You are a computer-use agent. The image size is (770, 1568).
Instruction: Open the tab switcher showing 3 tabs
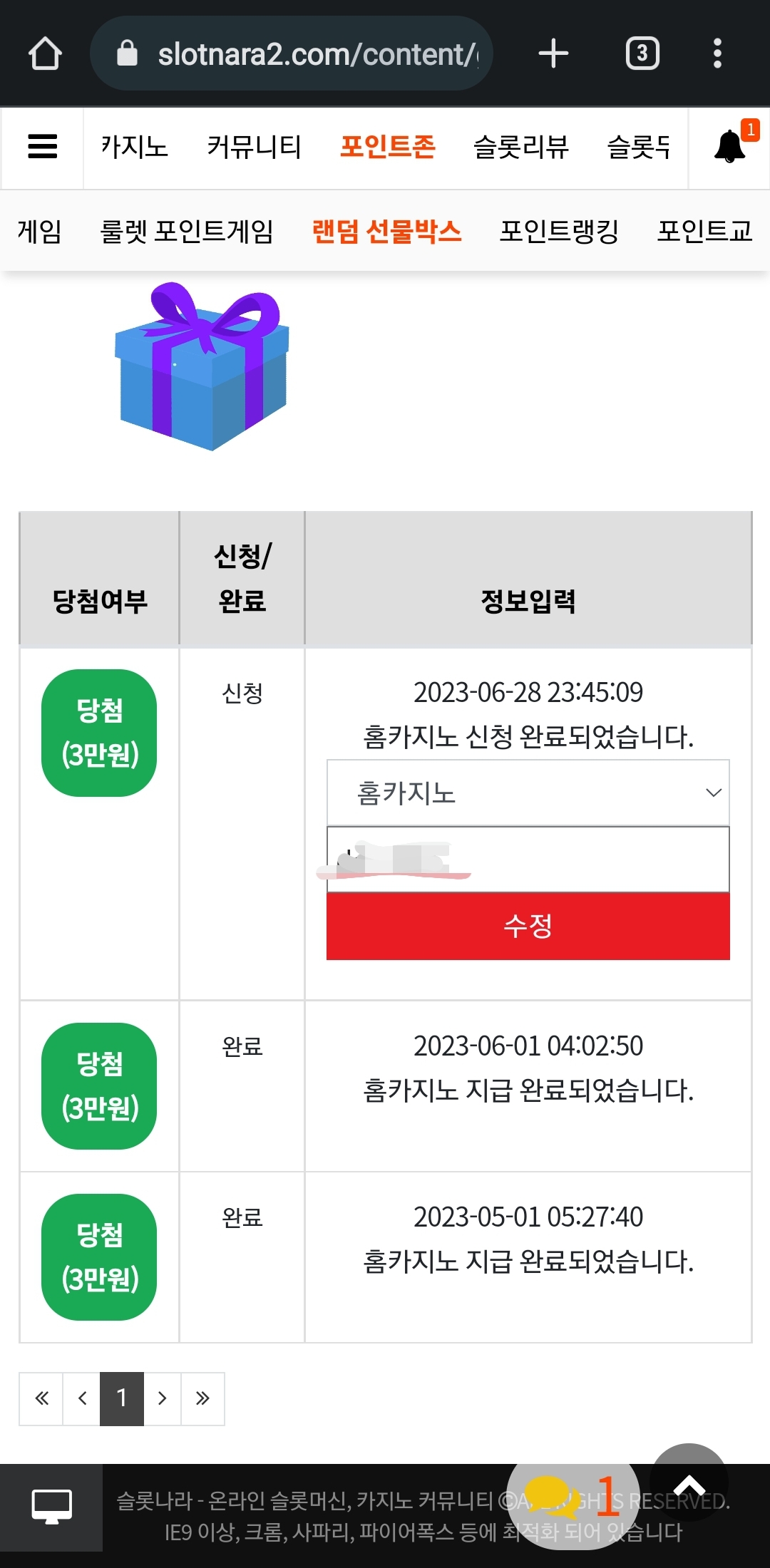pyautogui.click(x=642, y=53)
